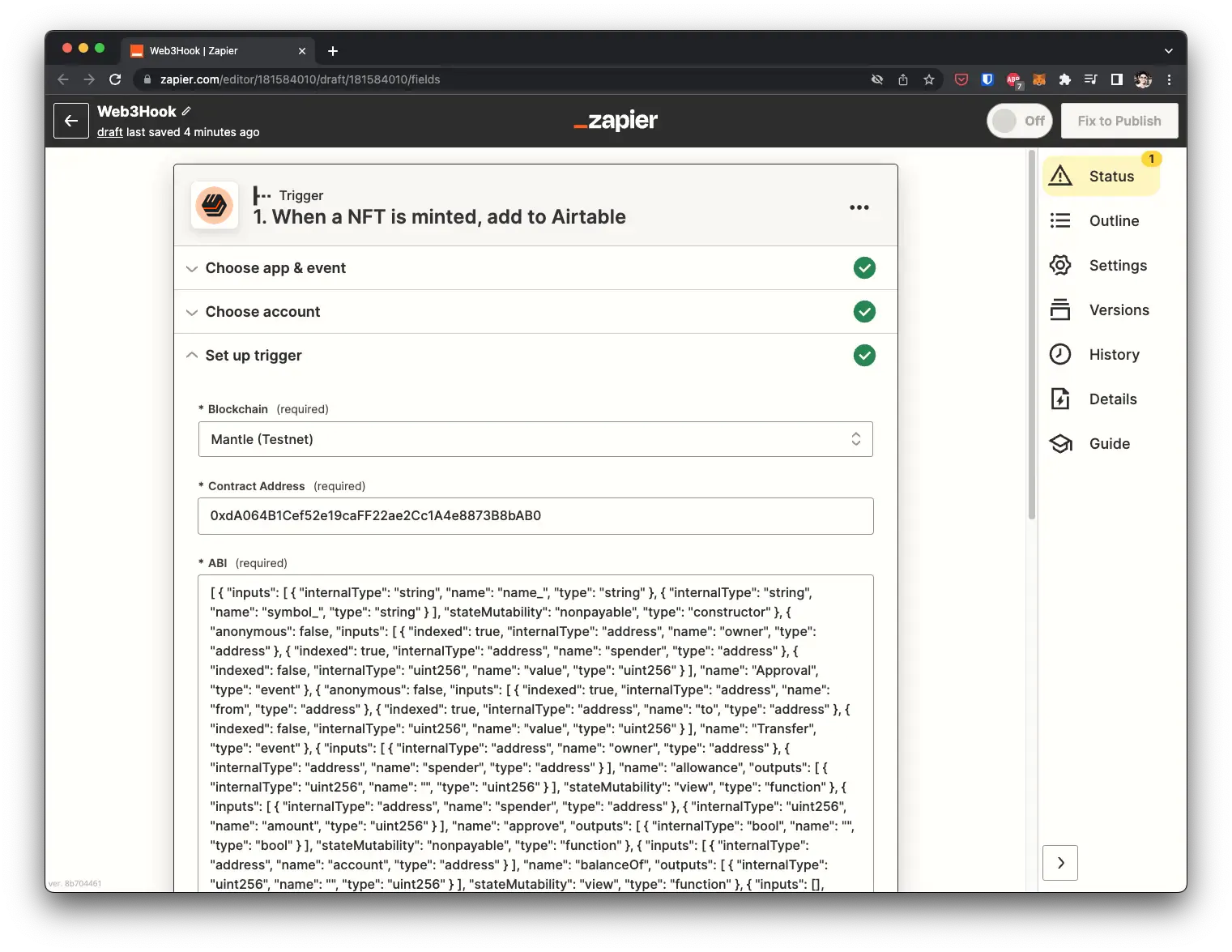
Task: Click the Contract Address input field
Action: click(x=535, y=516)
